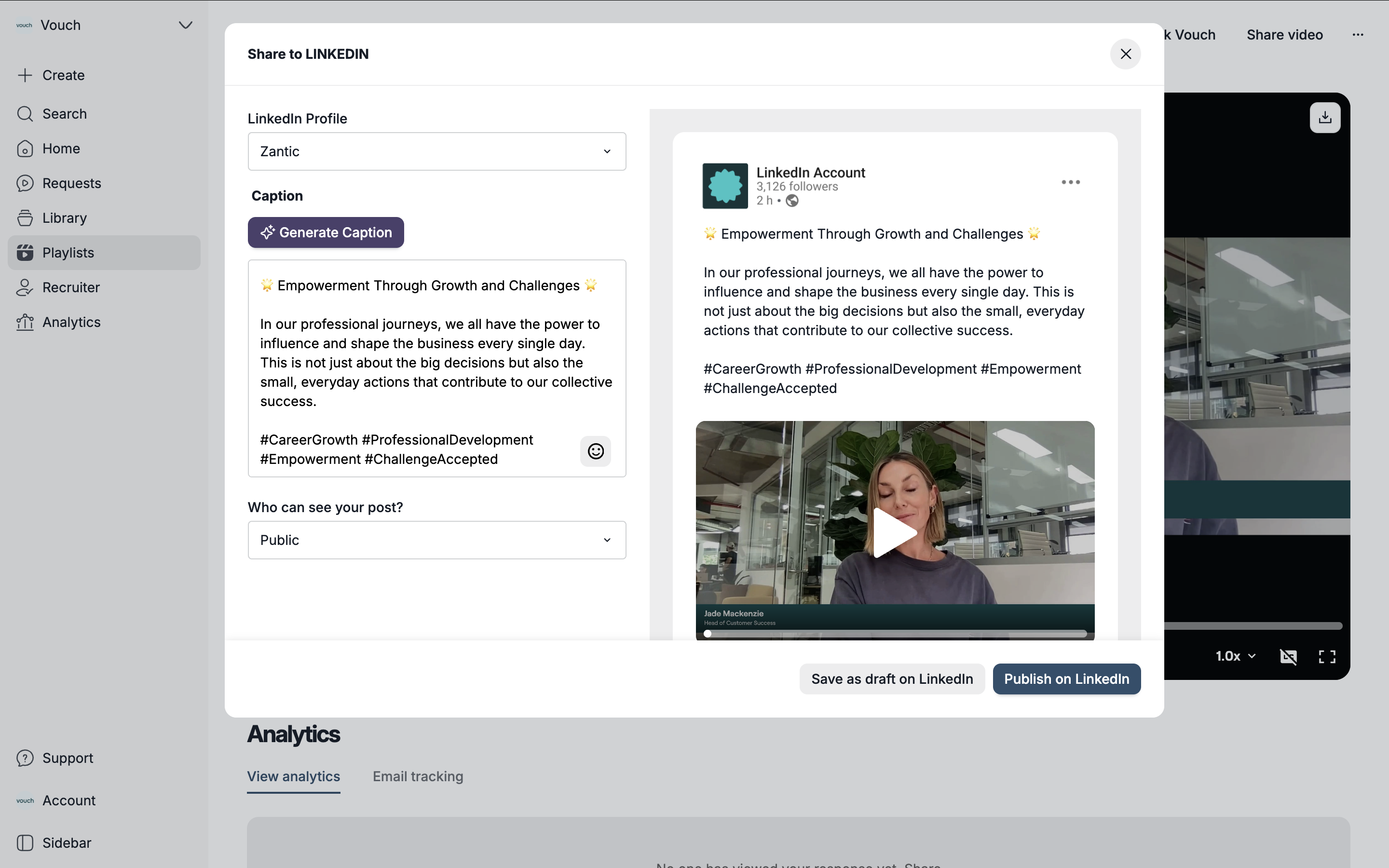Switch to the View analytics tab

[293, 777]
